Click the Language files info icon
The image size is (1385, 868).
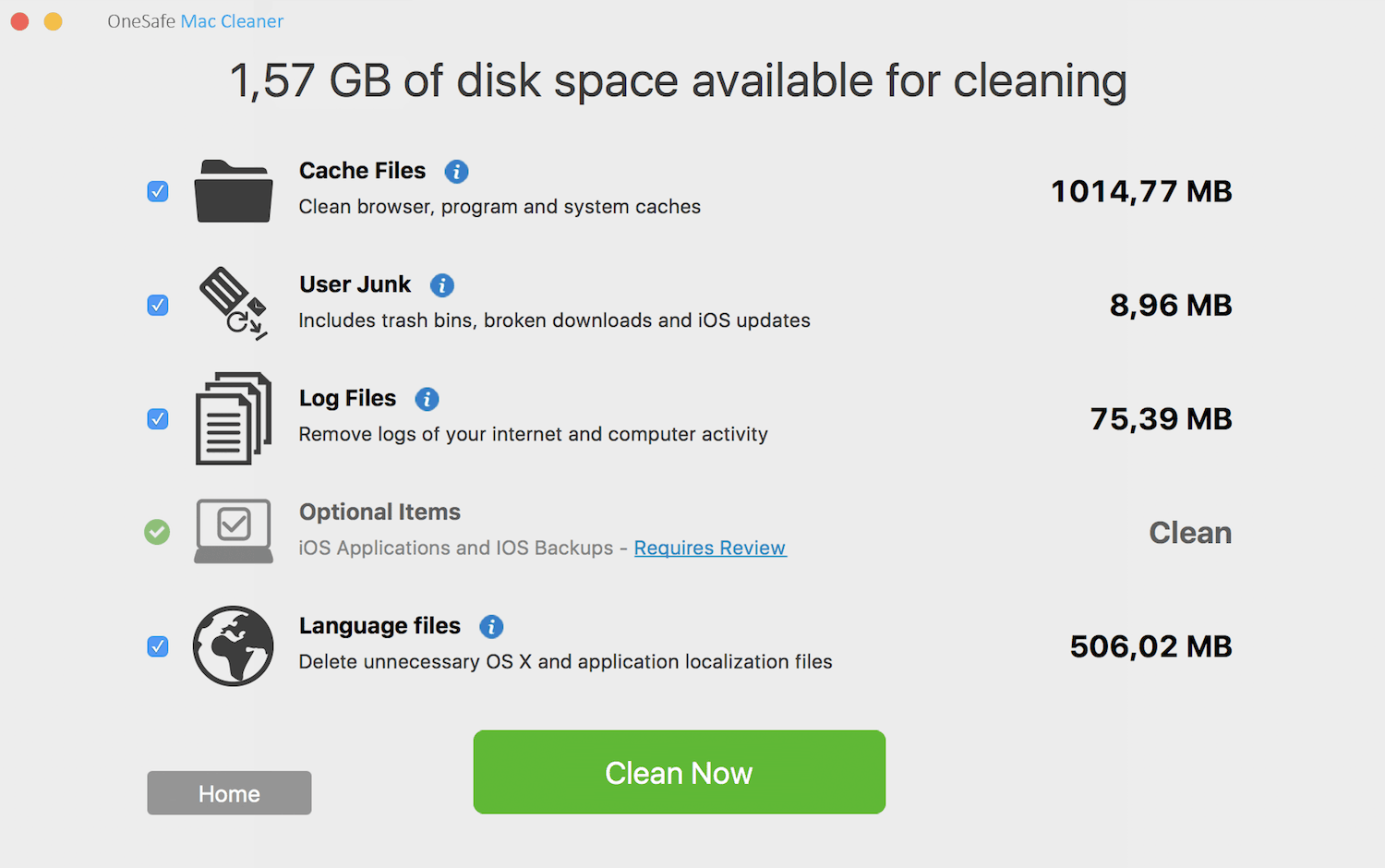point(491,627)
